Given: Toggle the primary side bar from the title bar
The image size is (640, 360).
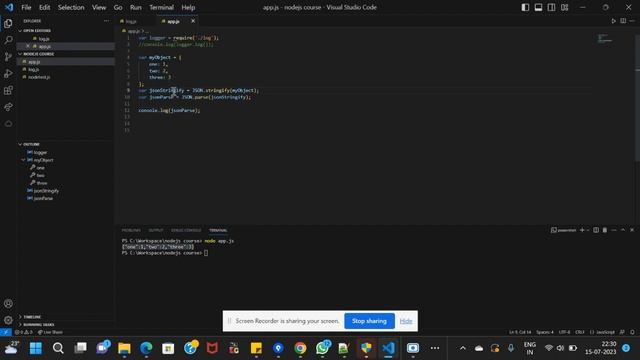Looking at the screenshot, I should coord(525,7).
